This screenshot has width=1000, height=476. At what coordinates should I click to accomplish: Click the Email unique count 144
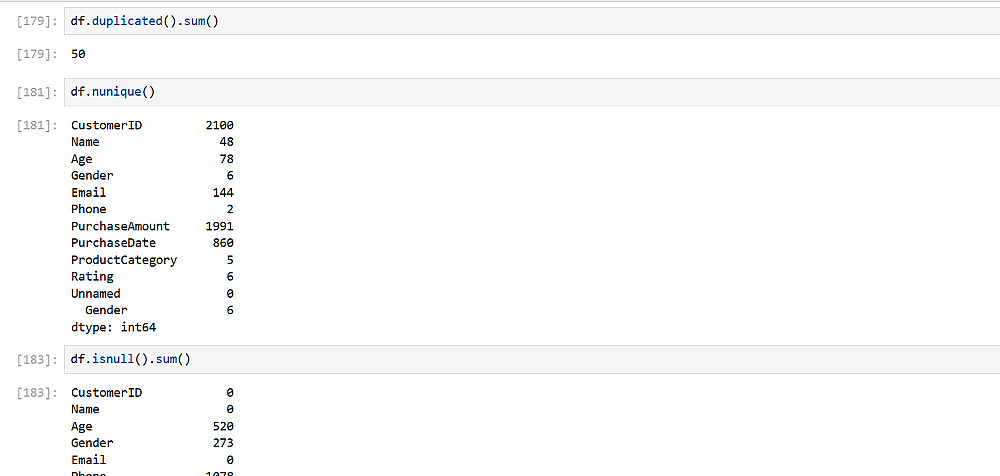tap(223, 192)
